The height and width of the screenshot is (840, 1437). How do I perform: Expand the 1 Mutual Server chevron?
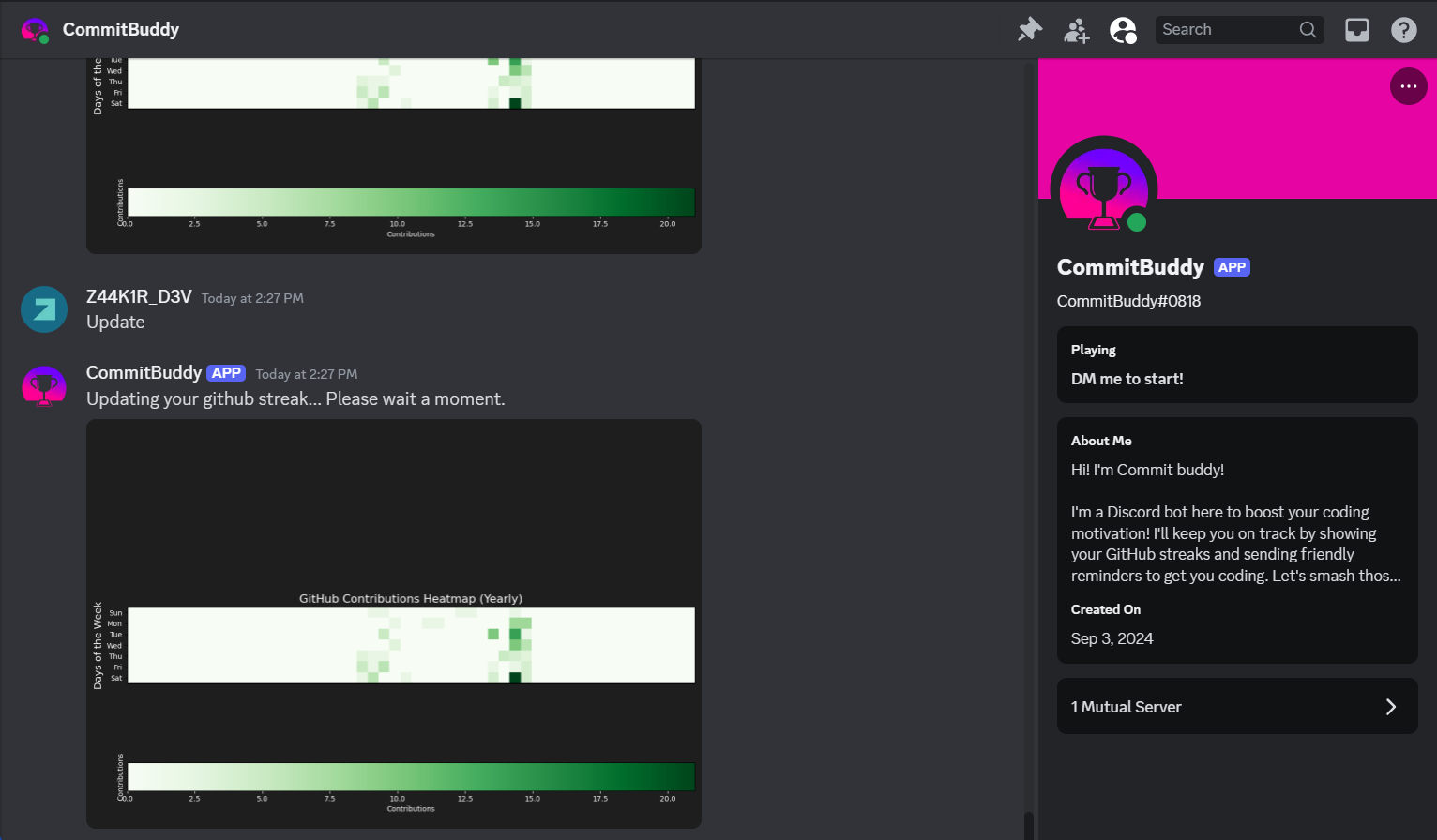[1391, 707]
